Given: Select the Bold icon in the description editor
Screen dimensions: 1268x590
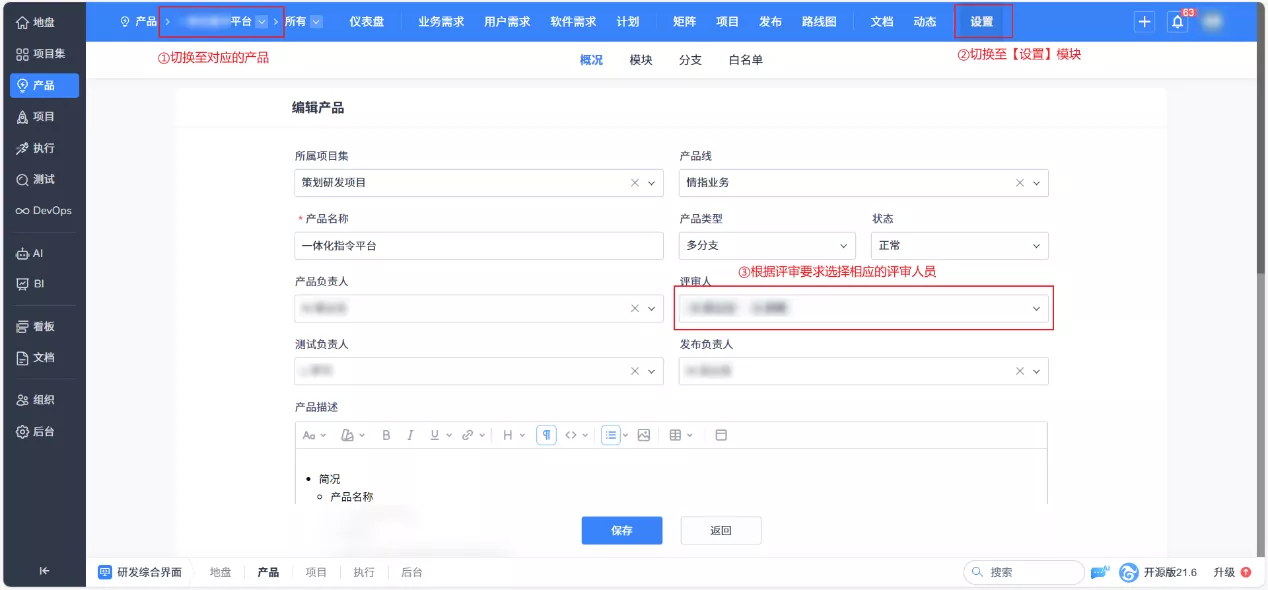Looking at the screenshot, I should (387, 434).
